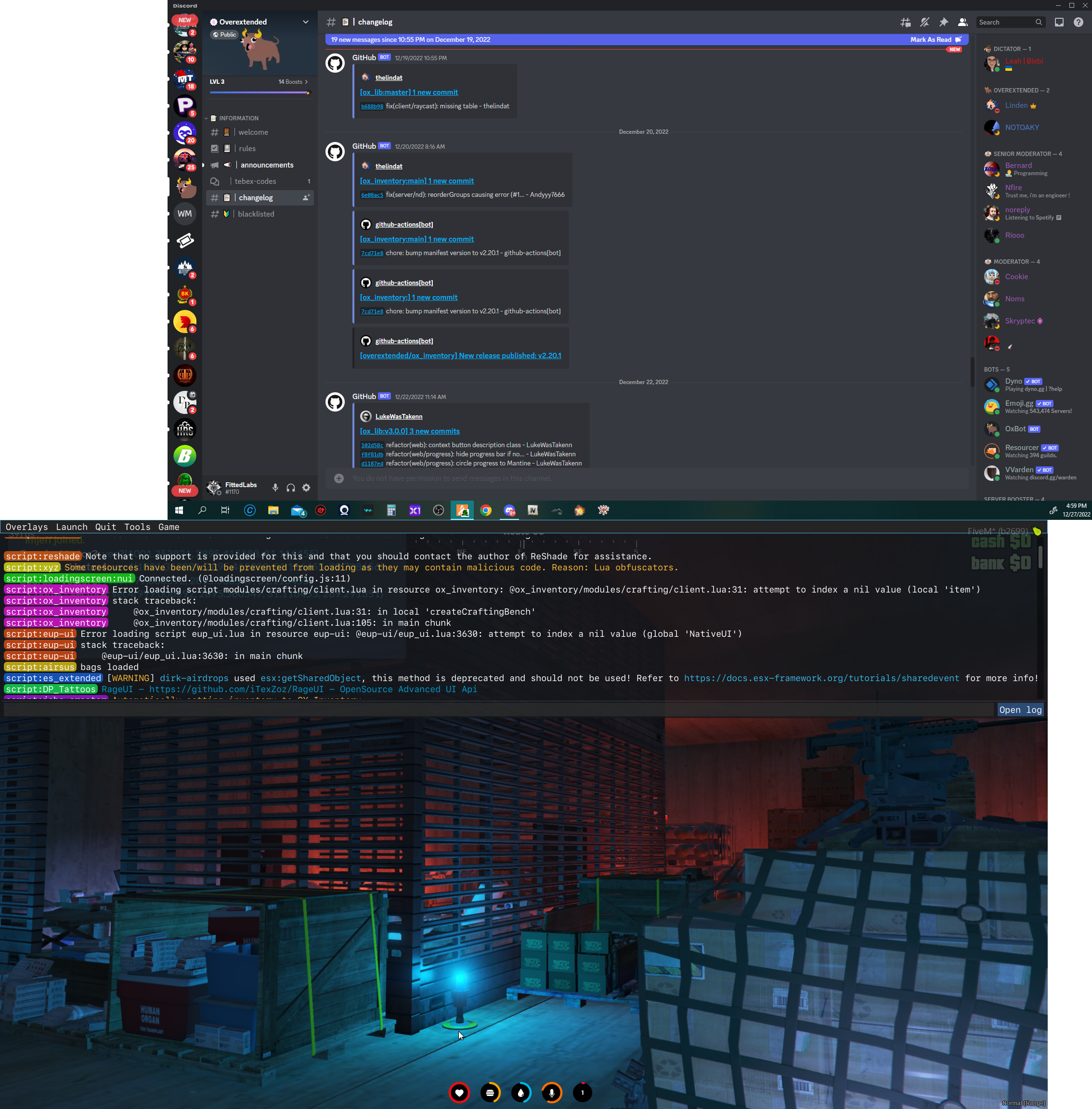Image resolution: width=1092 pixels, height=1109 pixels.
Task: Open the blacklisted channel
Action: 260,214
